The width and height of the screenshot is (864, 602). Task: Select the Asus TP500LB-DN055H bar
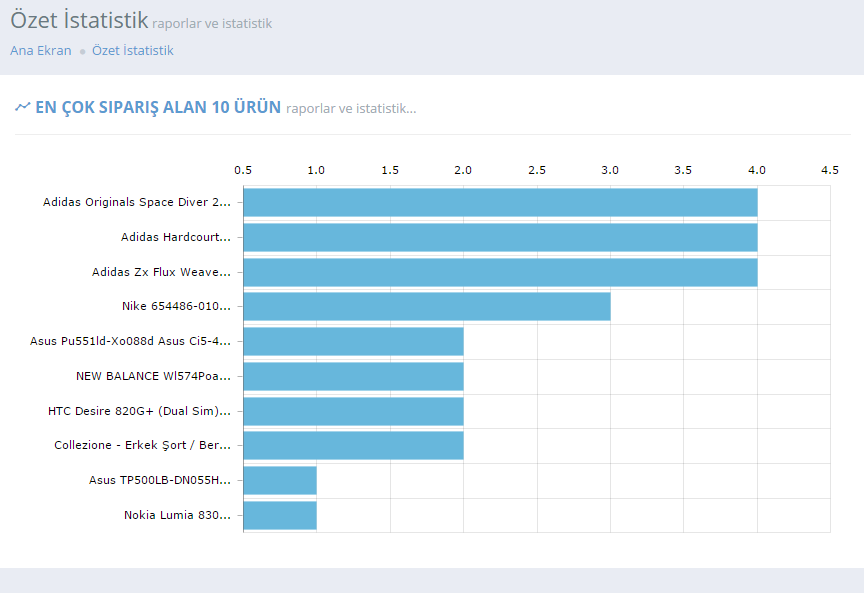point(280,480)
